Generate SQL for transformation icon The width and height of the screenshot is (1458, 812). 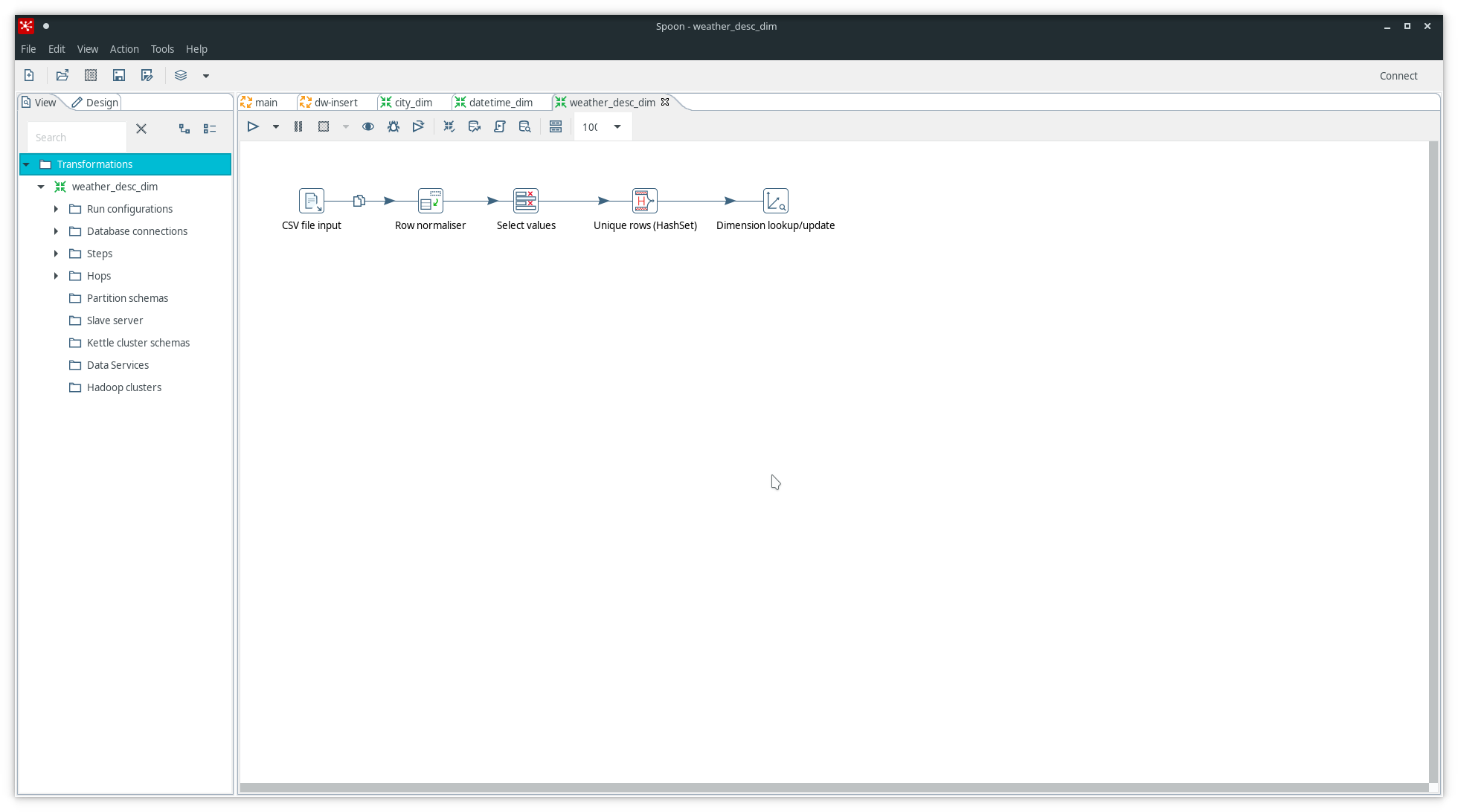pos(500,126)
